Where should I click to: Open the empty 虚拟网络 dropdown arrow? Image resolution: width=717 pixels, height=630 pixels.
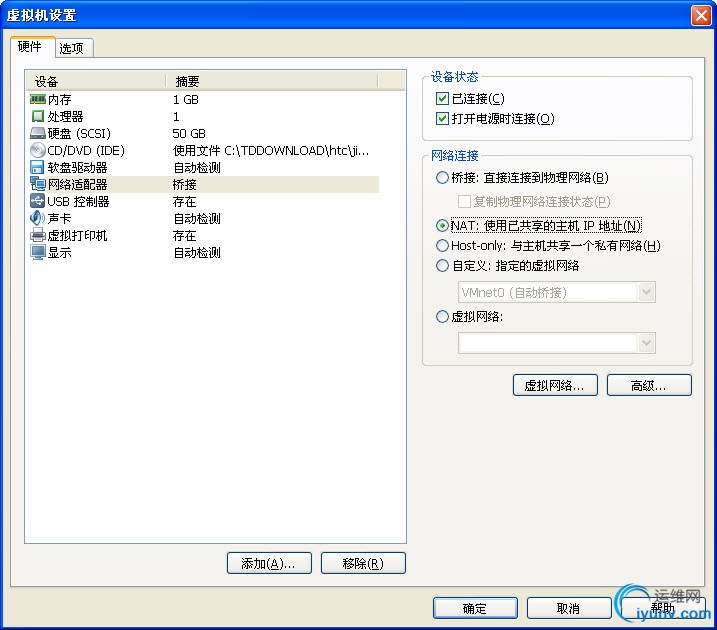647,343
